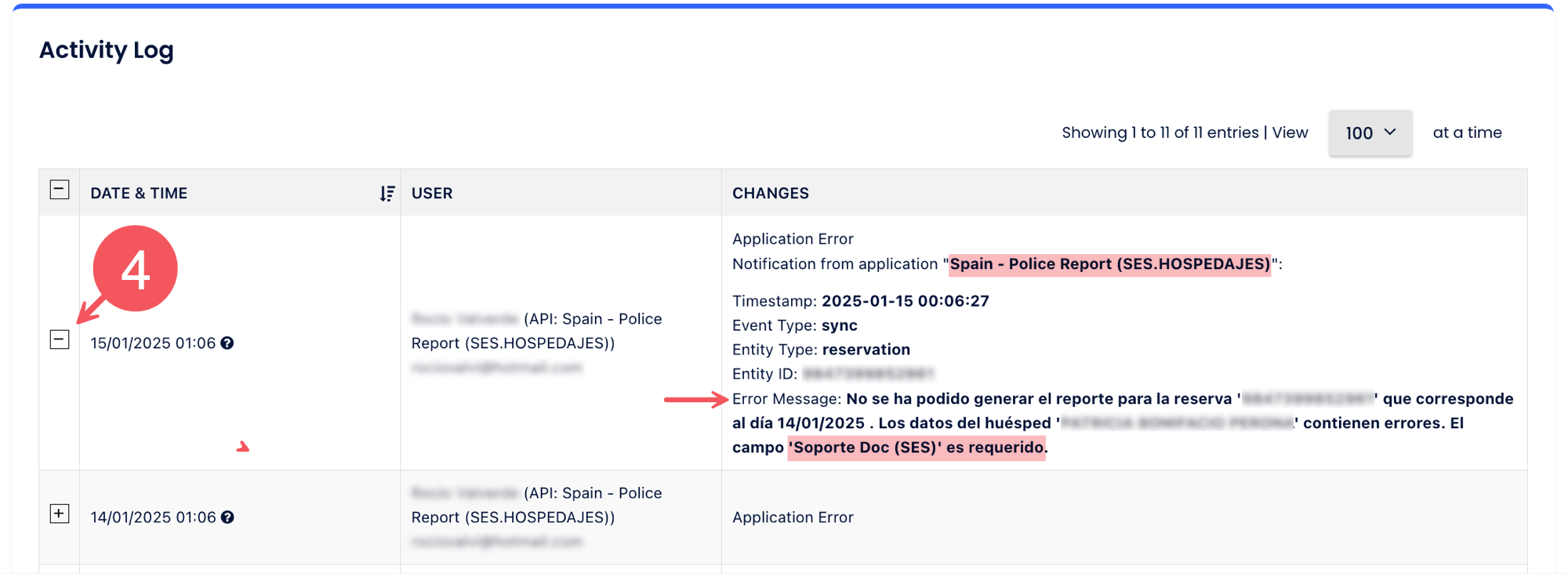1568x574 pixels.
Task: Click the USER column header
Action: click(432, 193)
